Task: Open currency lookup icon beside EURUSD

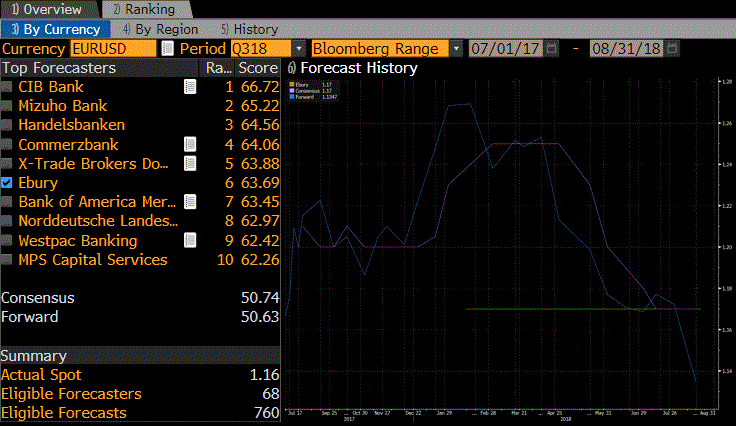Action: point(167,48)
